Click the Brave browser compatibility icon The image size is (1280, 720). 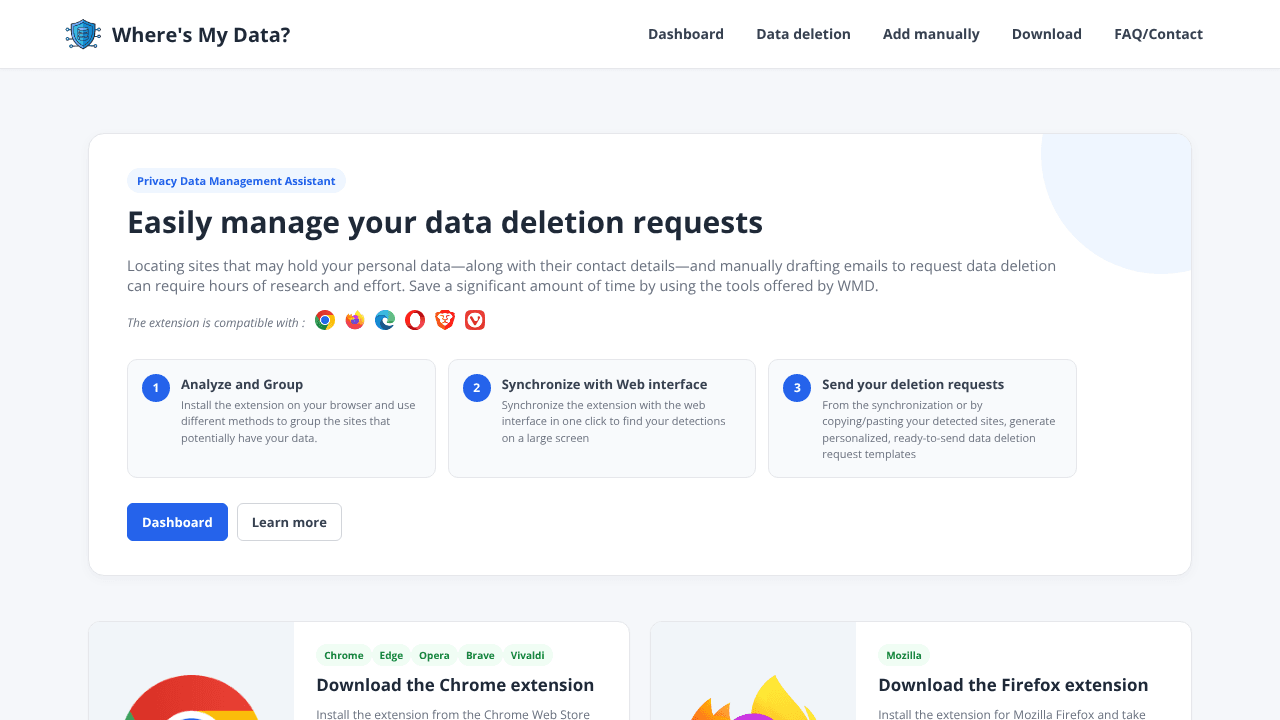(x=445, y=320)
